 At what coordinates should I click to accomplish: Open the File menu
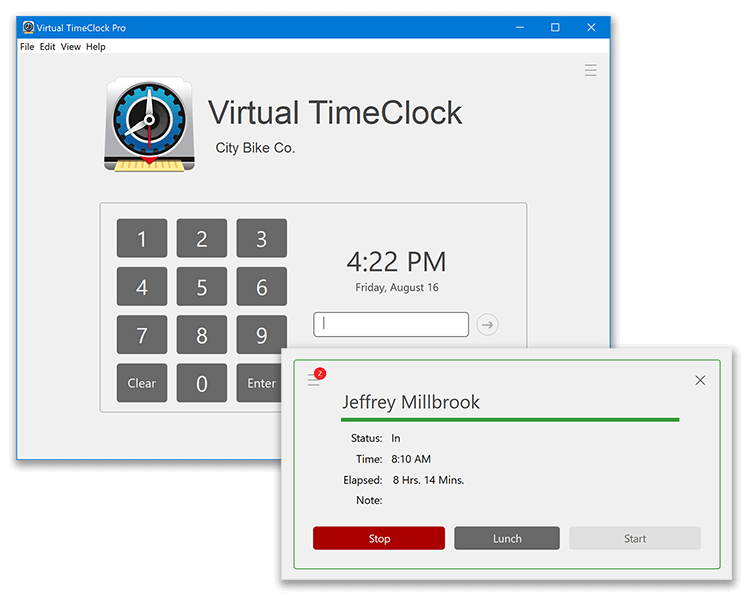point(27,47)
